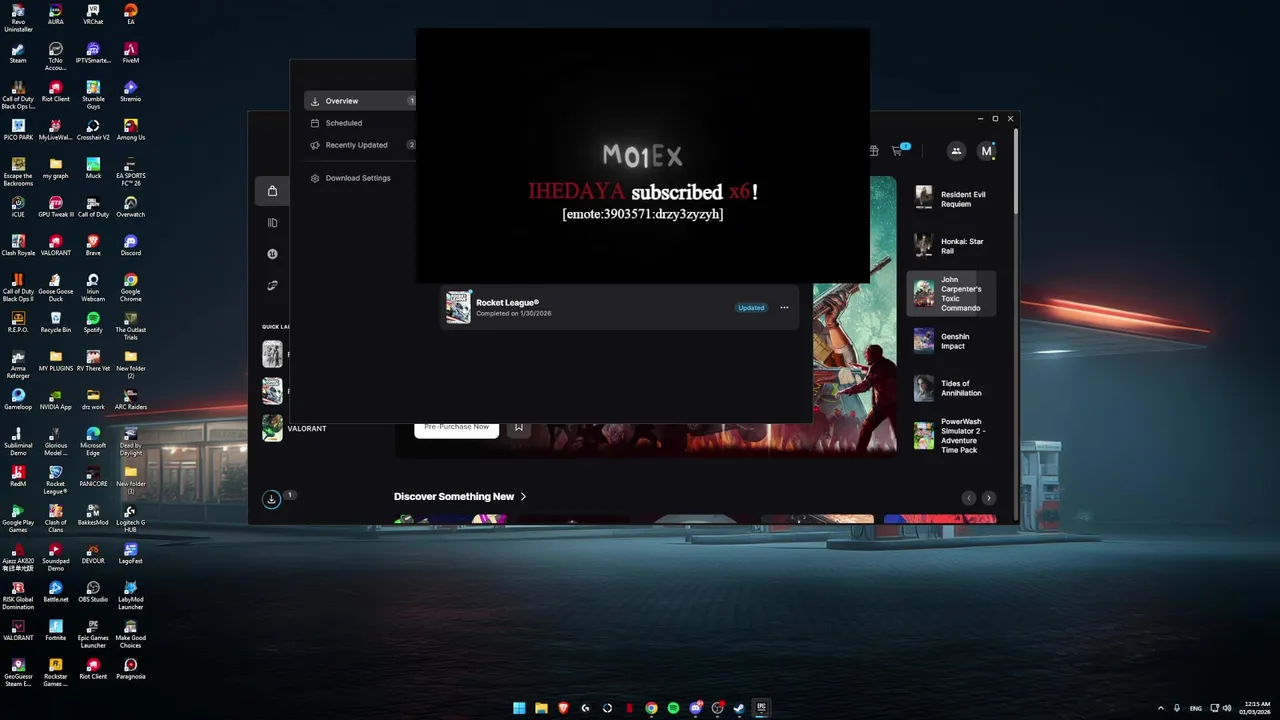
Task: Click the Microsoft Edge desktop icon
Action: pyautogui.click(x=93, y=442)
